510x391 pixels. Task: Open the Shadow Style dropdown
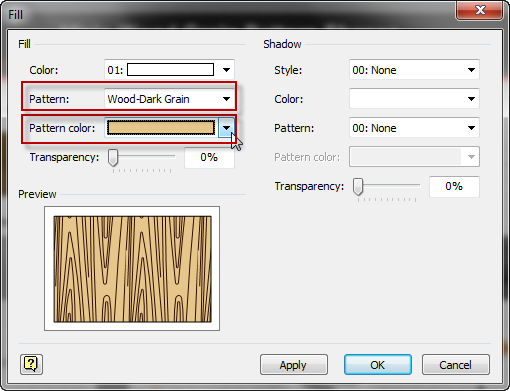point(414,70)
